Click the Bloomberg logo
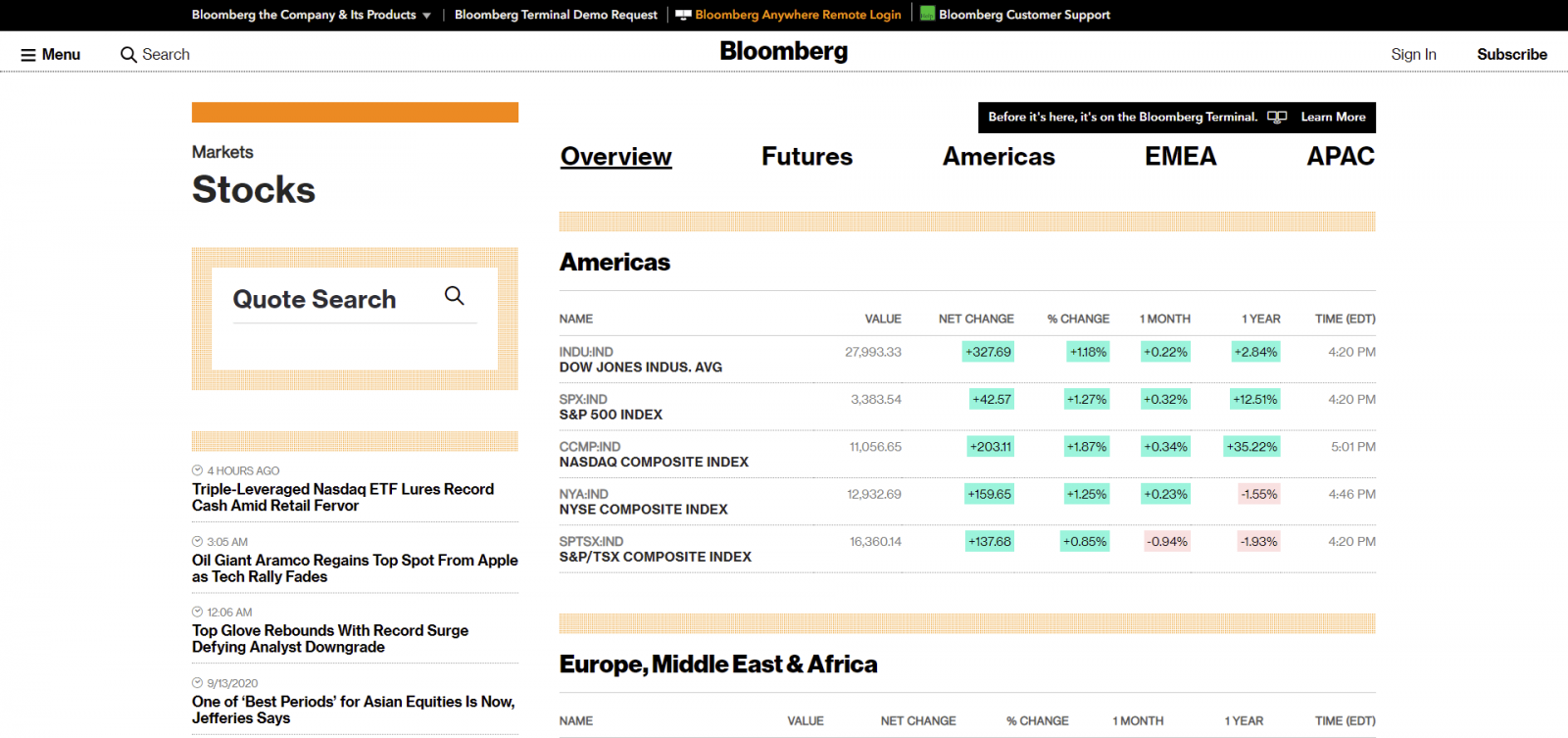This screenshot has height=738, width=1568. click(783, 52)
